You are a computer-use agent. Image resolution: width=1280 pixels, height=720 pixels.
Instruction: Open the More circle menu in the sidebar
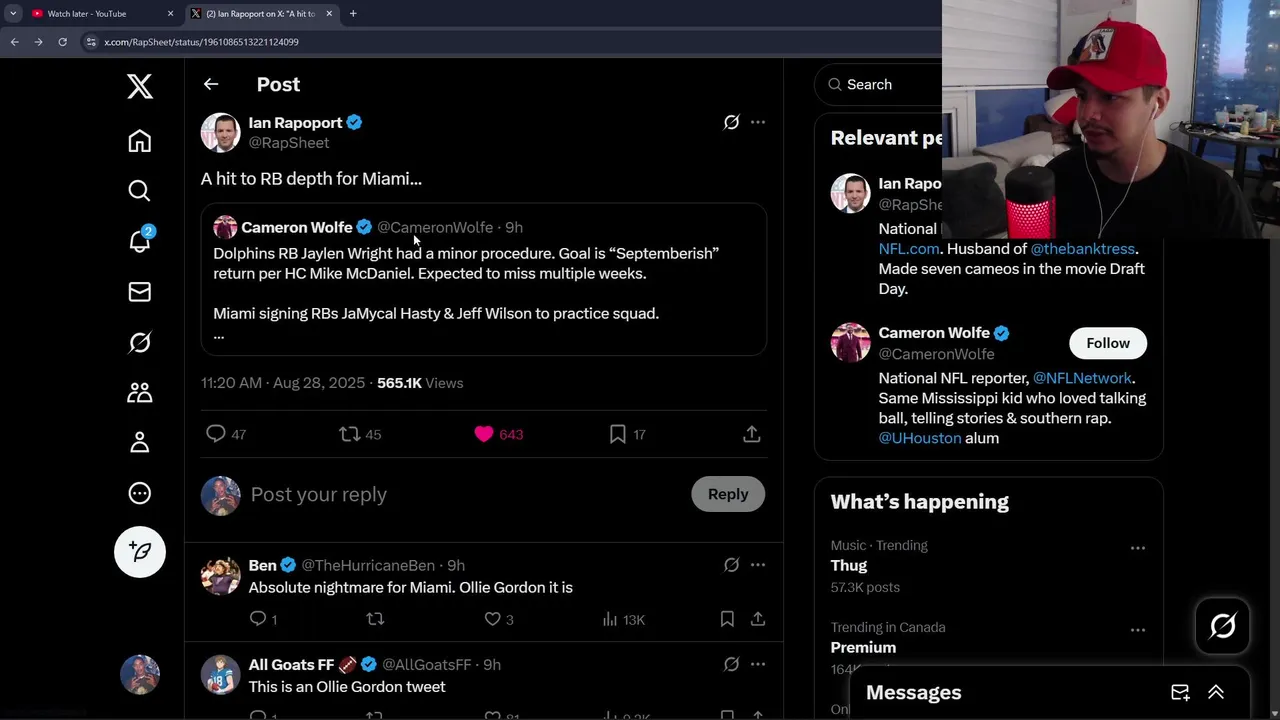(140, 493)
